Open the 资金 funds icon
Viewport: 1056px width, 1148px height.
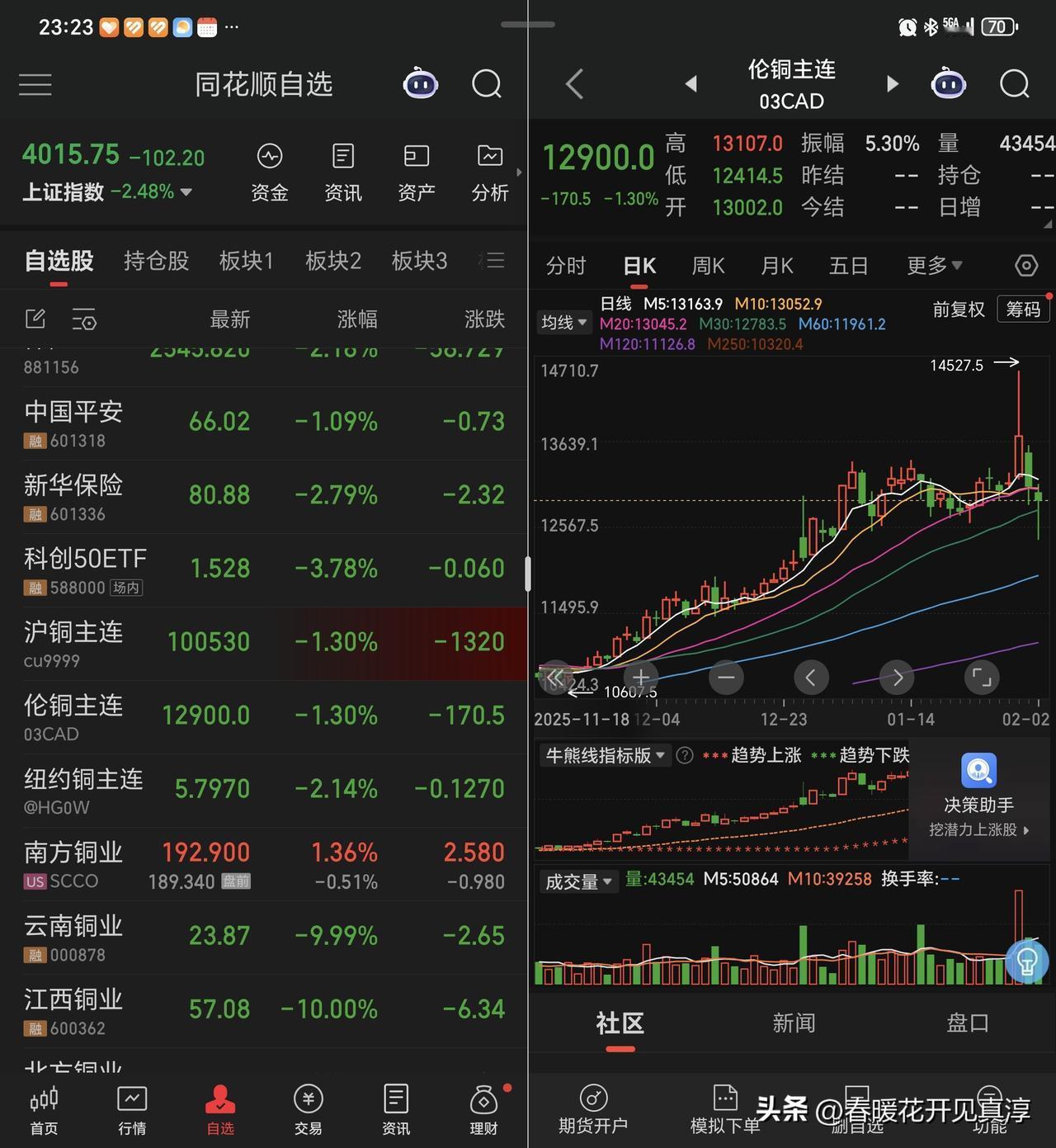270,172
